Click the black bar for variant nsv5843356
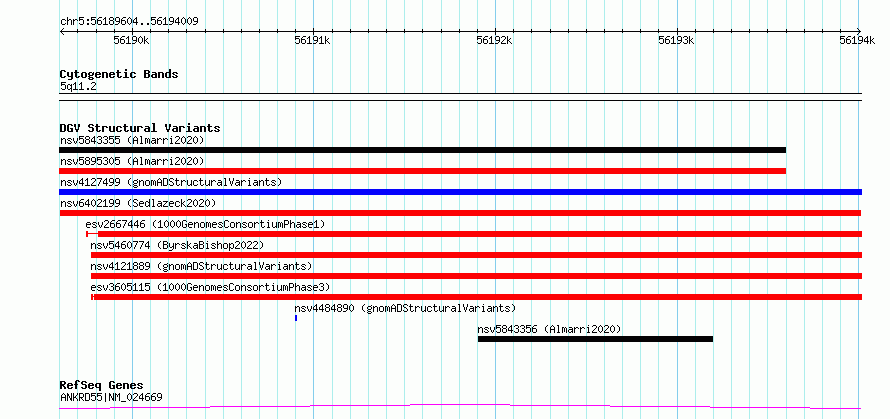The image size is (890, 419). (595, 339)
